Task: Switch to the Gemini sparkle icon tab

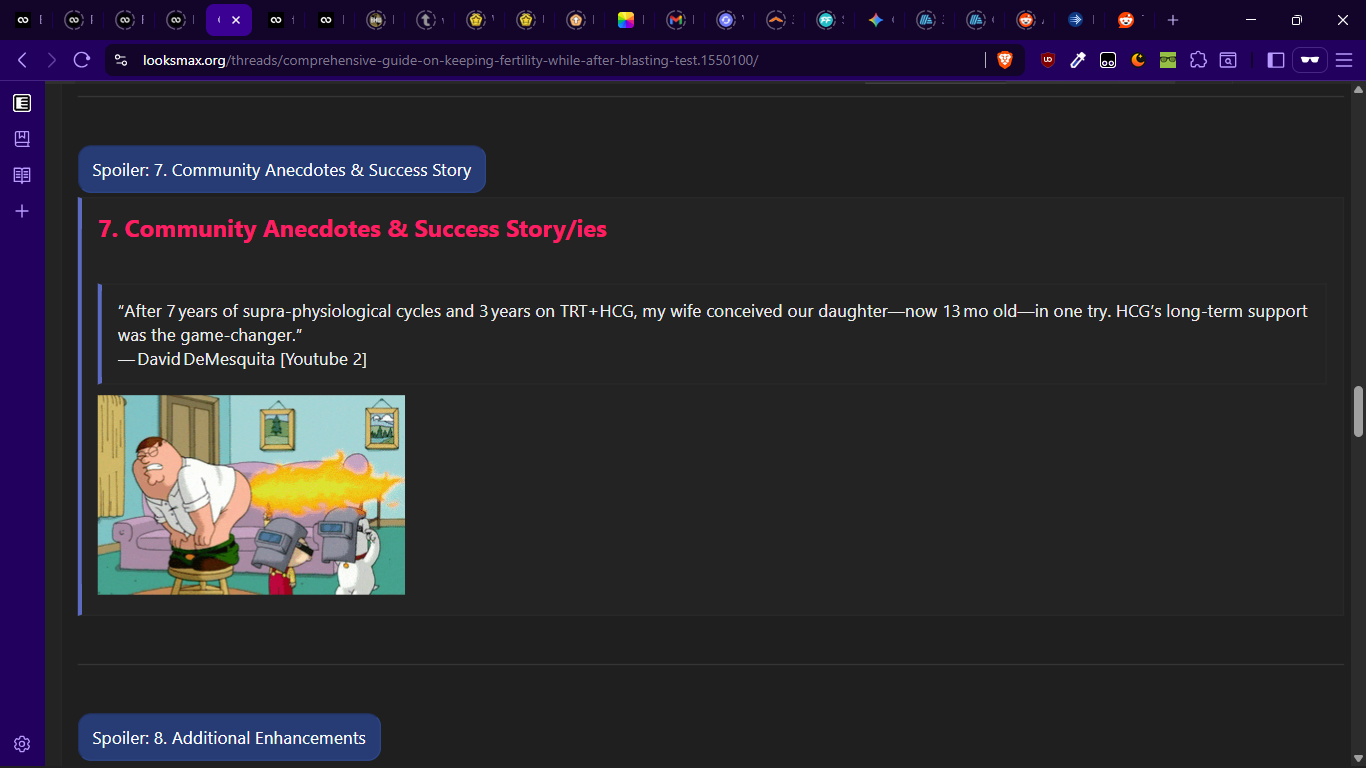Action: pos(876,20)
